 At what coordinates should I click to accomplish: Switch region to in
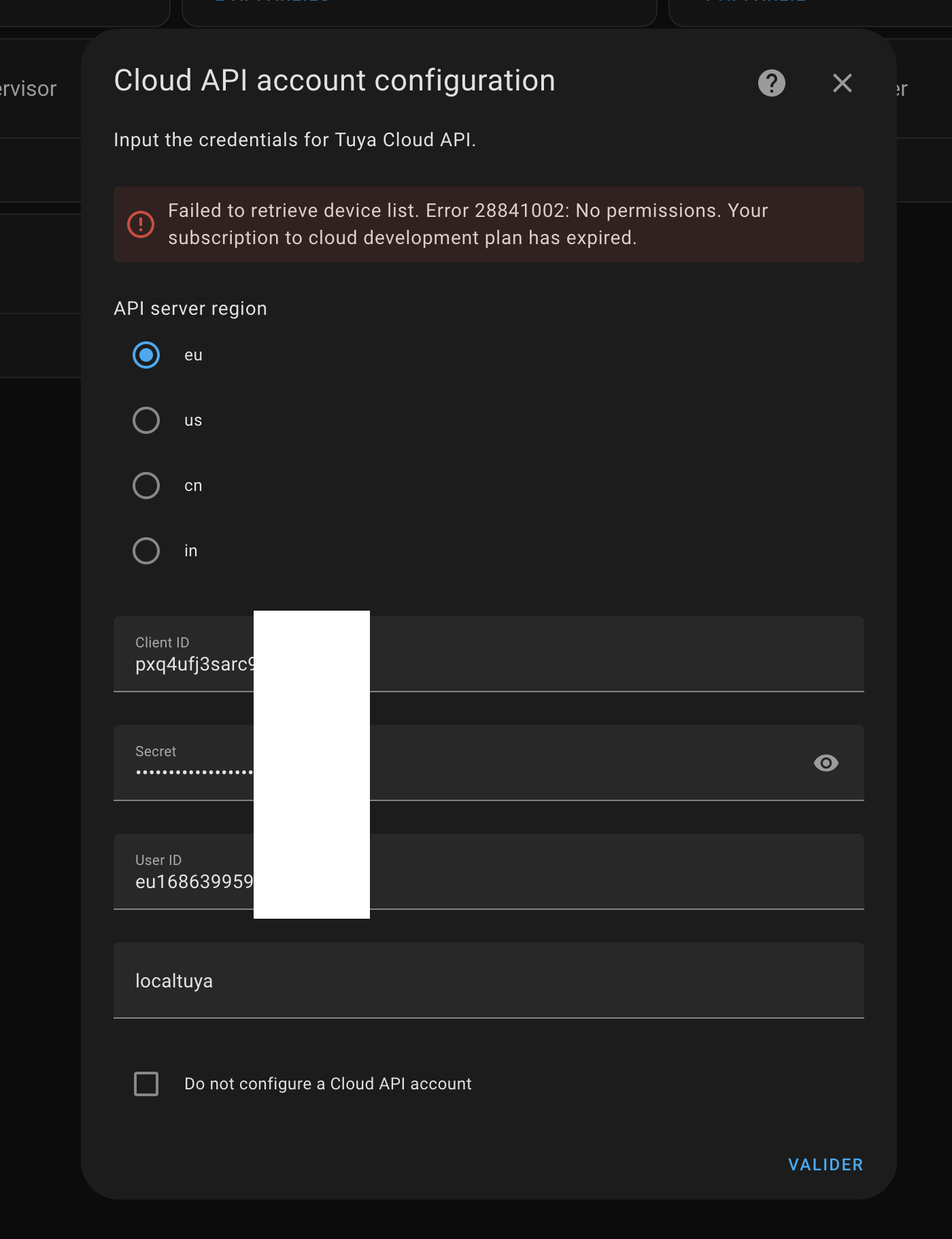[146, 551]
